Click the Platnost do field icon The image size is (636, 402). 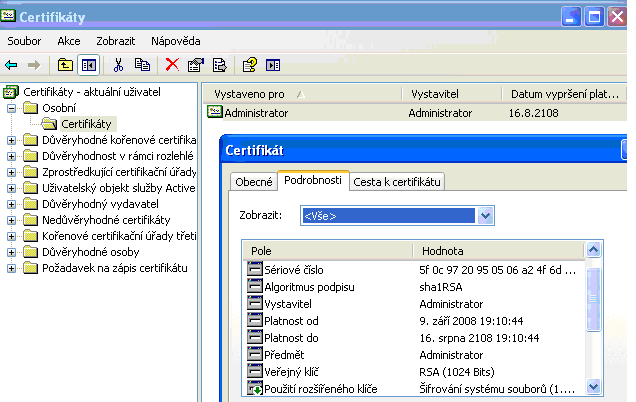pyautogui.click(x=255, y=337)
